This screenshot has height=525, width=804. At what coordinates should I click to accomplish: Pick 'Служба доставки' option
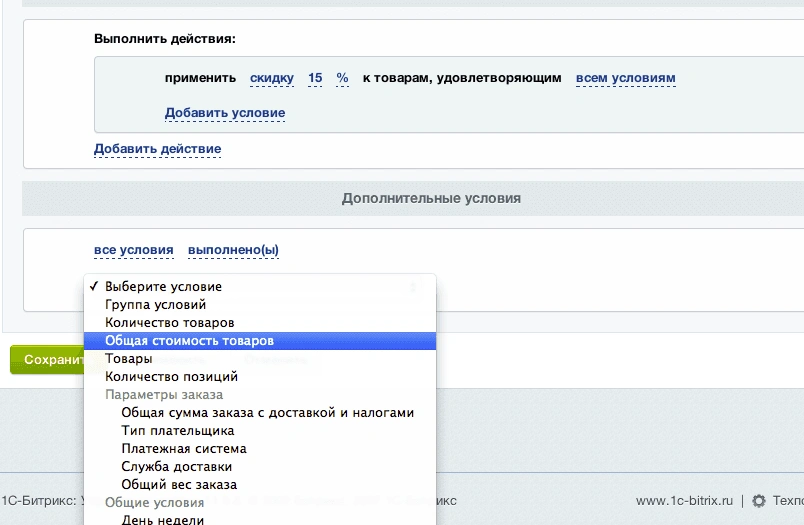pyautogui.click(x=260, y=467)
